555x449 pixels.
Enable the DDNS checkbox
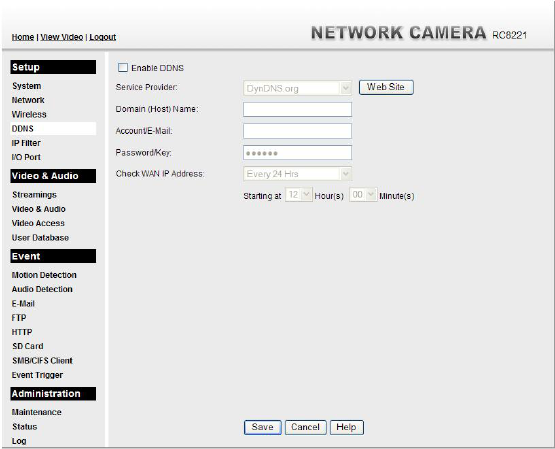click(x=123, y=68)
